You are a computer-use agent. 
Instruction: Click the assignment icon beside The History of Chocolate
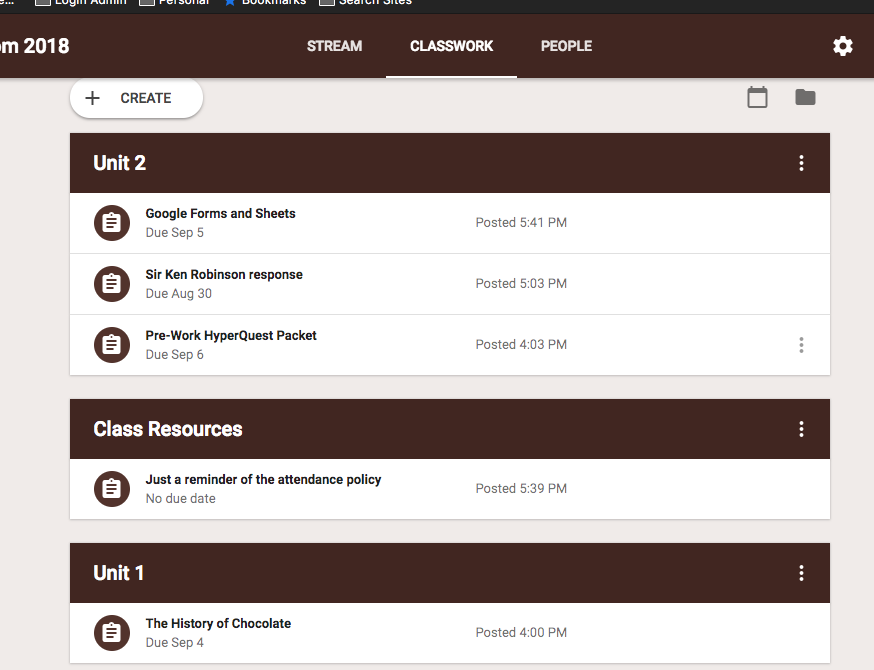tap(111, 633)
